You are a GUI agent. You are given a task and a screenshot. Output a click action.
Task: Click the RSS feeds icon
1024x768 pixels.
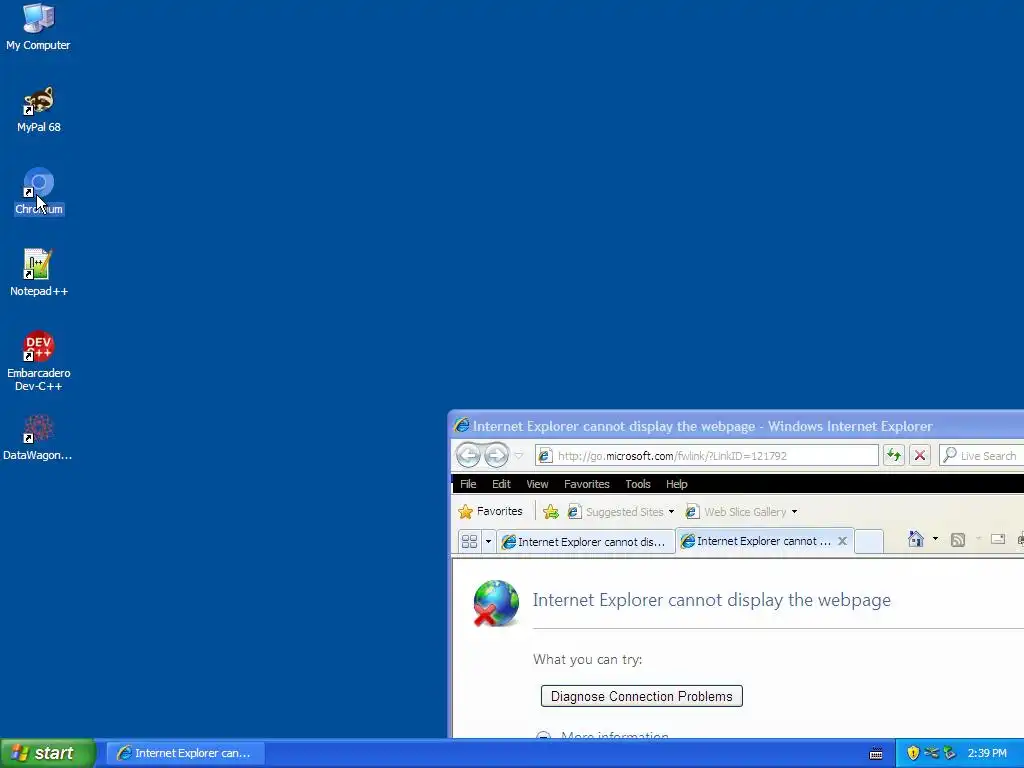click(957, 539)
